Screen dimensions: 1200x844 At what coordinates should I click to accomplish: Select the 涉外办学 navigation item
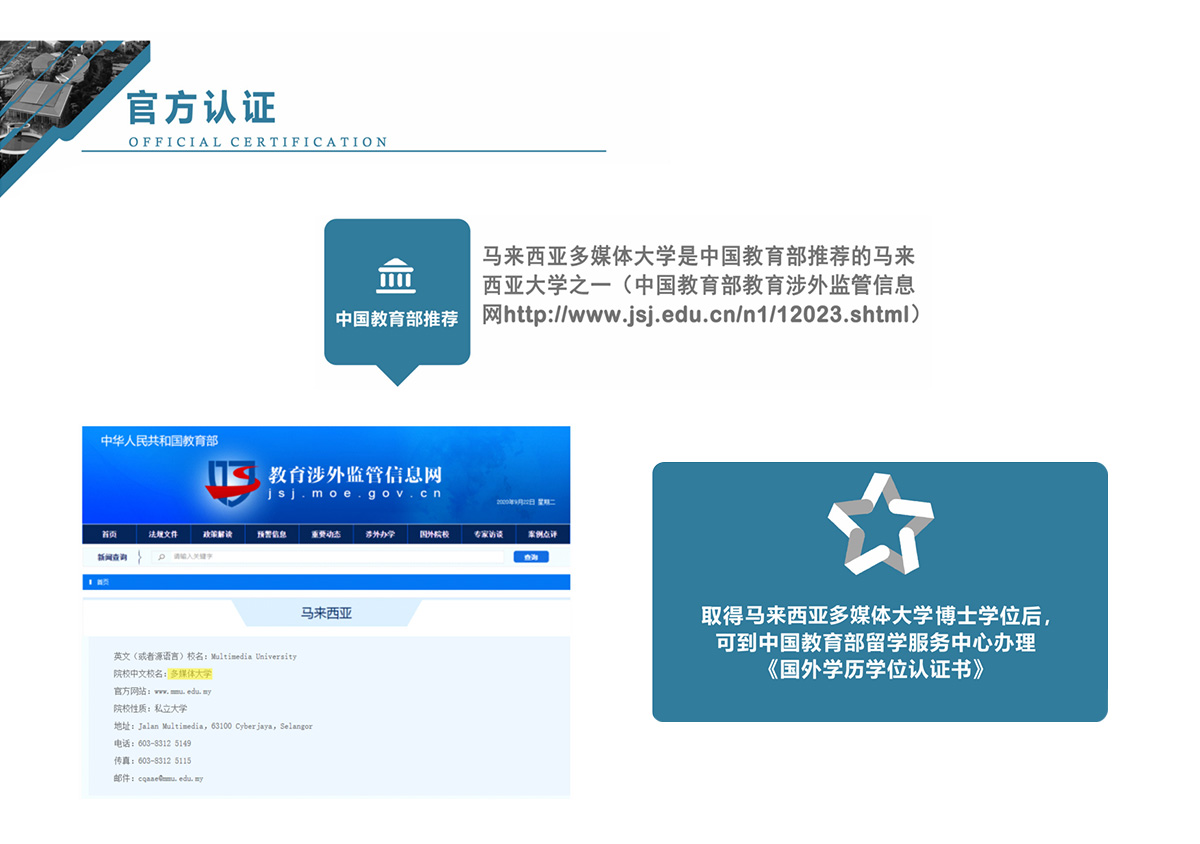coord(380,534)
